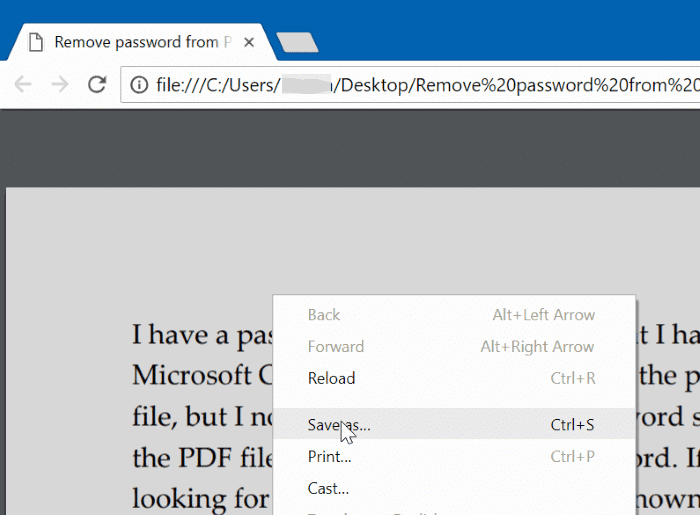Image resolution: width=700 pixels, height=515 pixels.
Task: Click the text 'I have a pas' in document
Action: [x=202, y=335]
